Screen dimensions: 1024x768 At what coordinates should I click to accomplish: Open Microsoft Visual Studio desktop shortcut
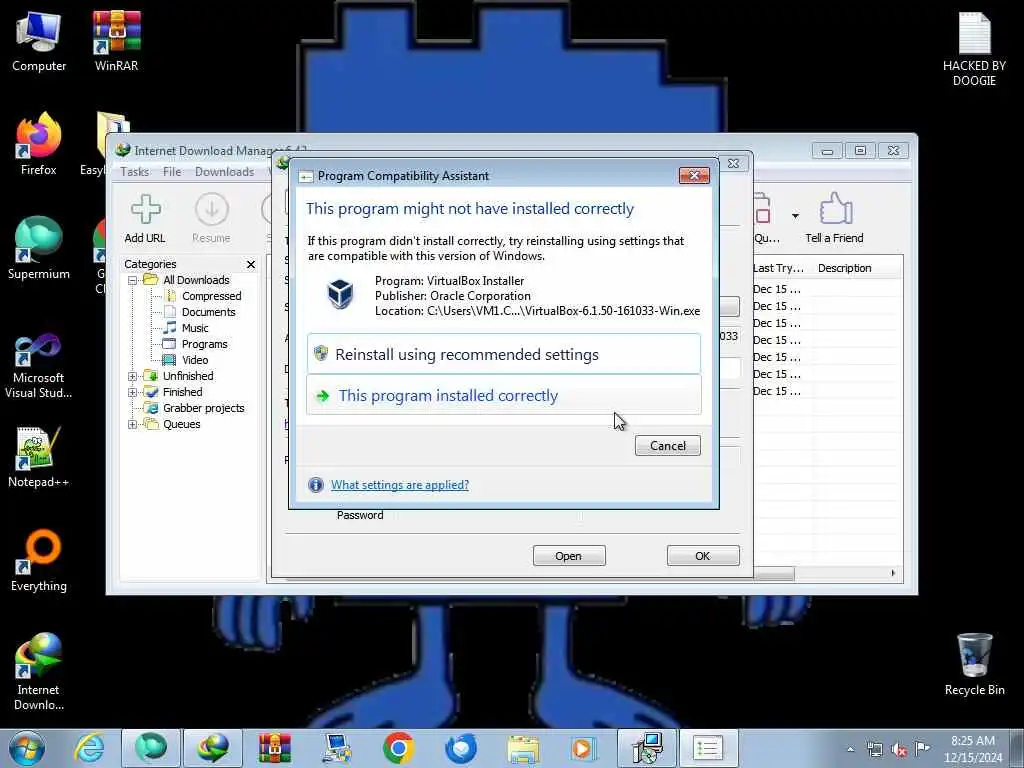[39, 366]
